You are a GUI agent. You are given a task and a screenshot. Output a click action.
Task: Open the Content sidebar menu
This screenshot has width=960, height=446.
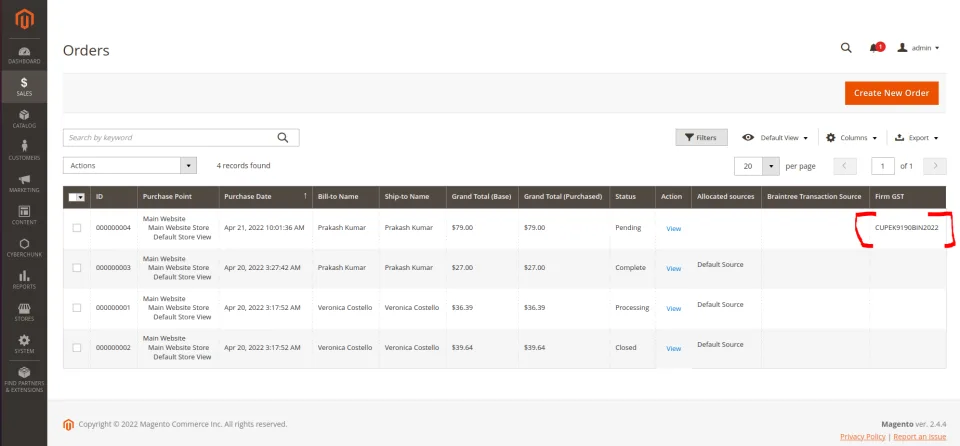24,215
